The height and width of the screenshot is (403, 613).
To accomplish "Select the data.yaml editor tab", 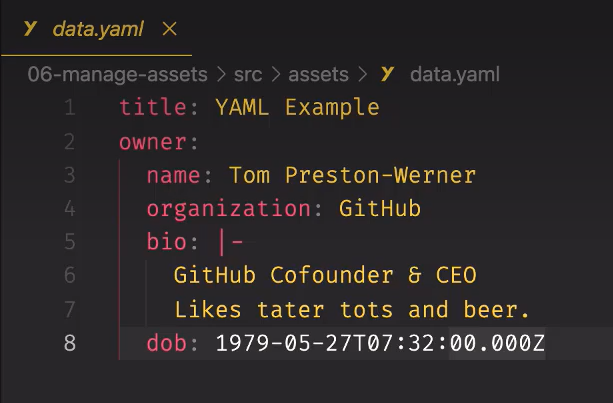I will coord(96,29).
